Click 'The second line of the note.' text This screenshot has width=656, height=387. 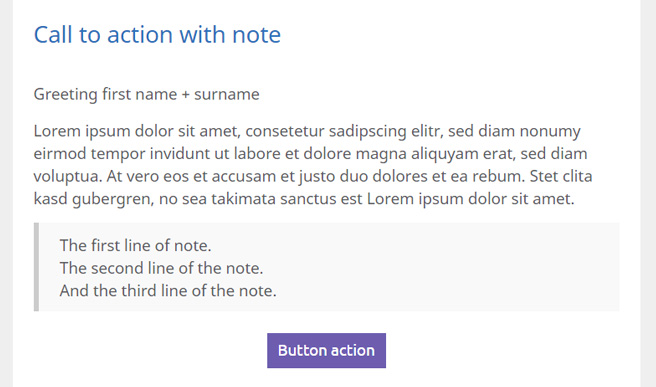point(161,268)
